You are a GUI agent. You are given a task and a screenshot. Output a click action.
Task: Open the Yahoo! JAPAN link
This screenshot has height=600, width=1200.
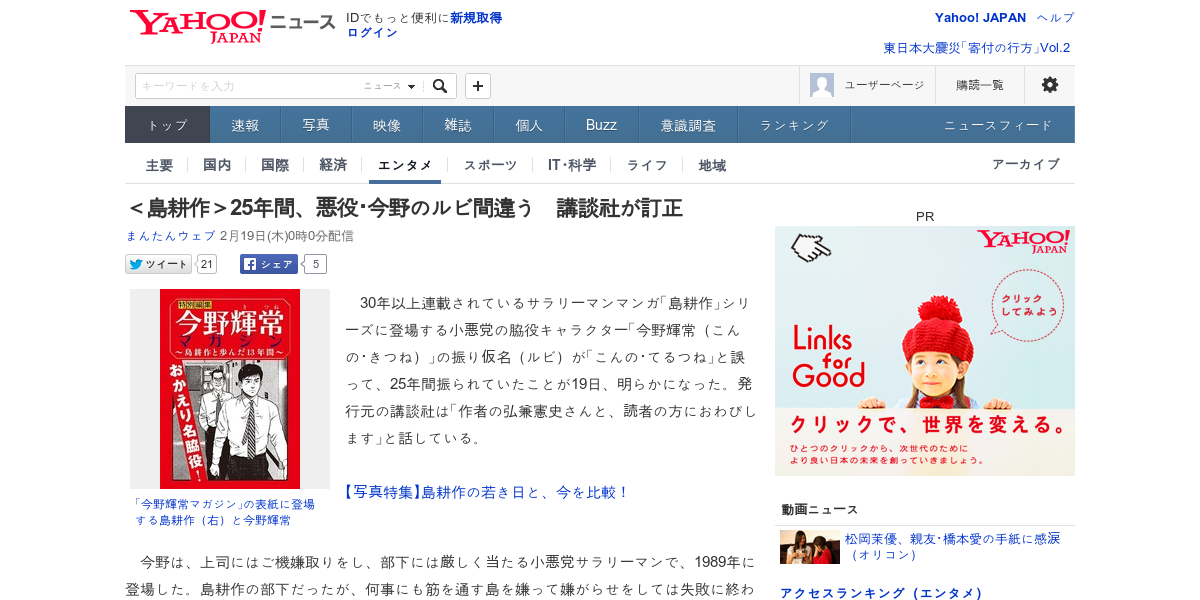click(980, 18)
